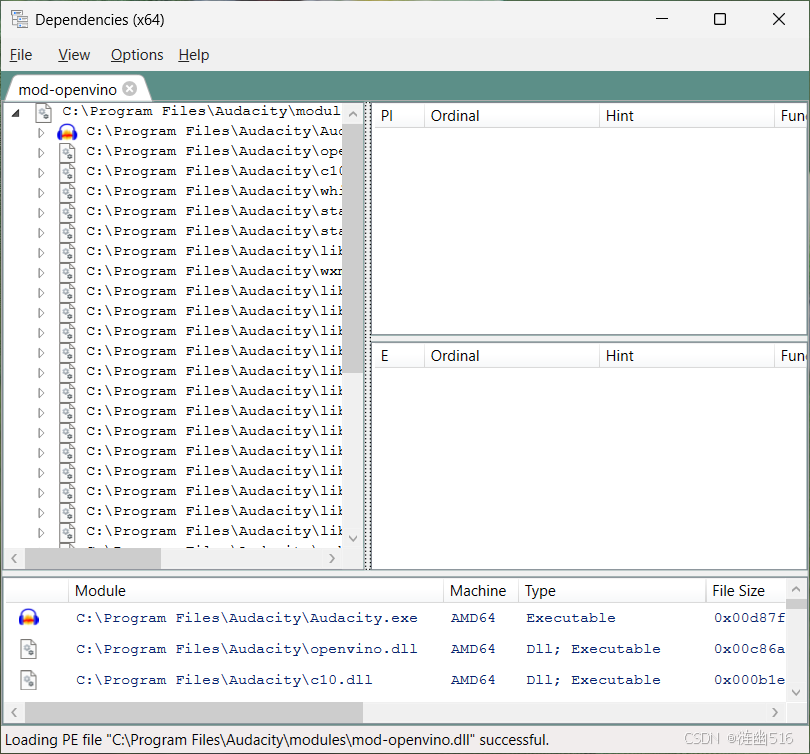The image size is (810, 754).
Task: Sort module list by Type column
Action: coord(612,591)
